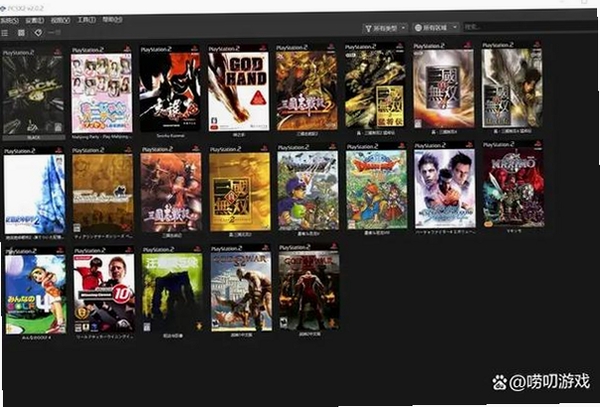Toggle the show titles tag icon

pos(38,33)
